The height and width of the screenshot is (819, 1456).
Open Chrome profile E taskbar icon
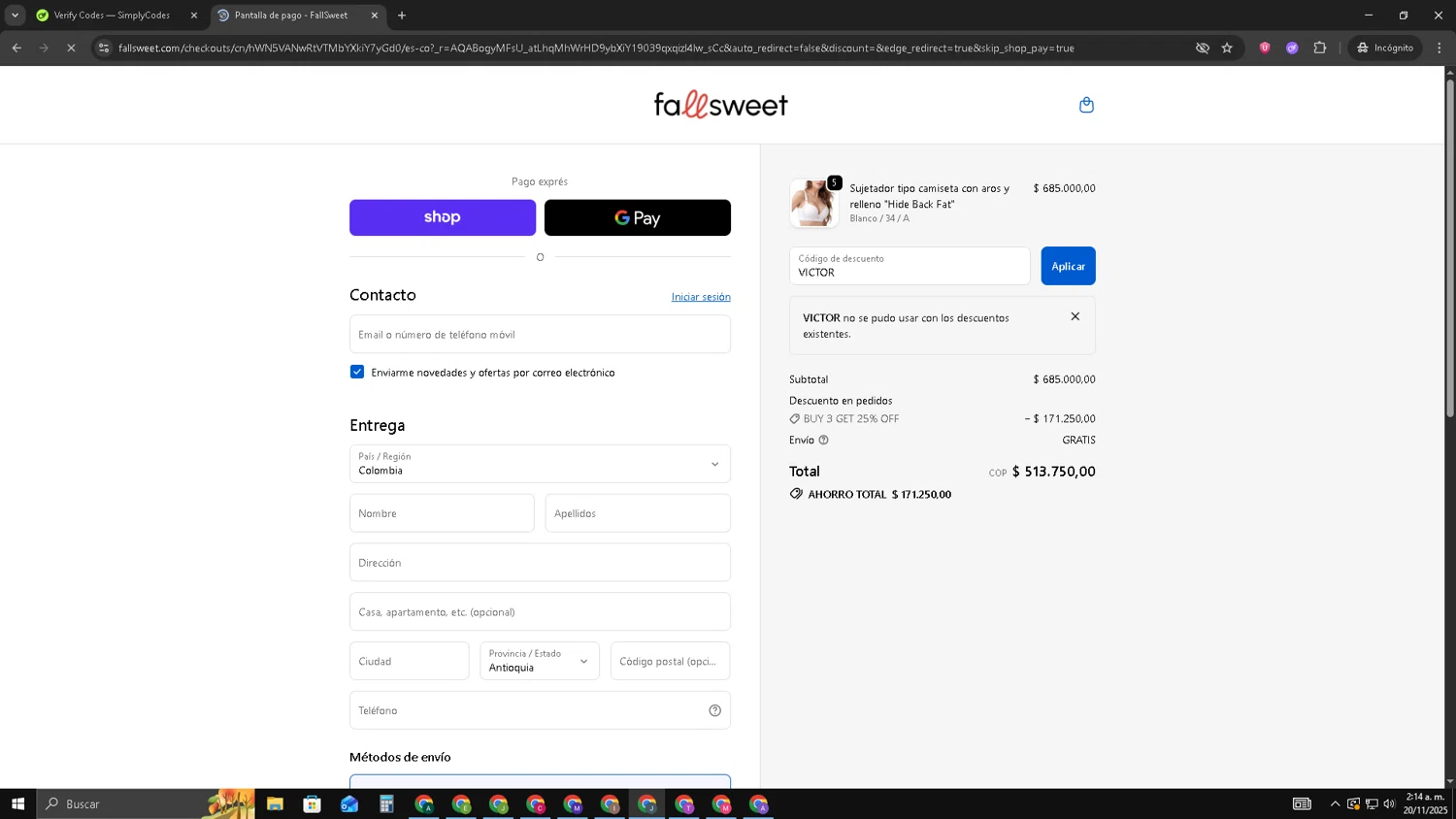(461, 803)
